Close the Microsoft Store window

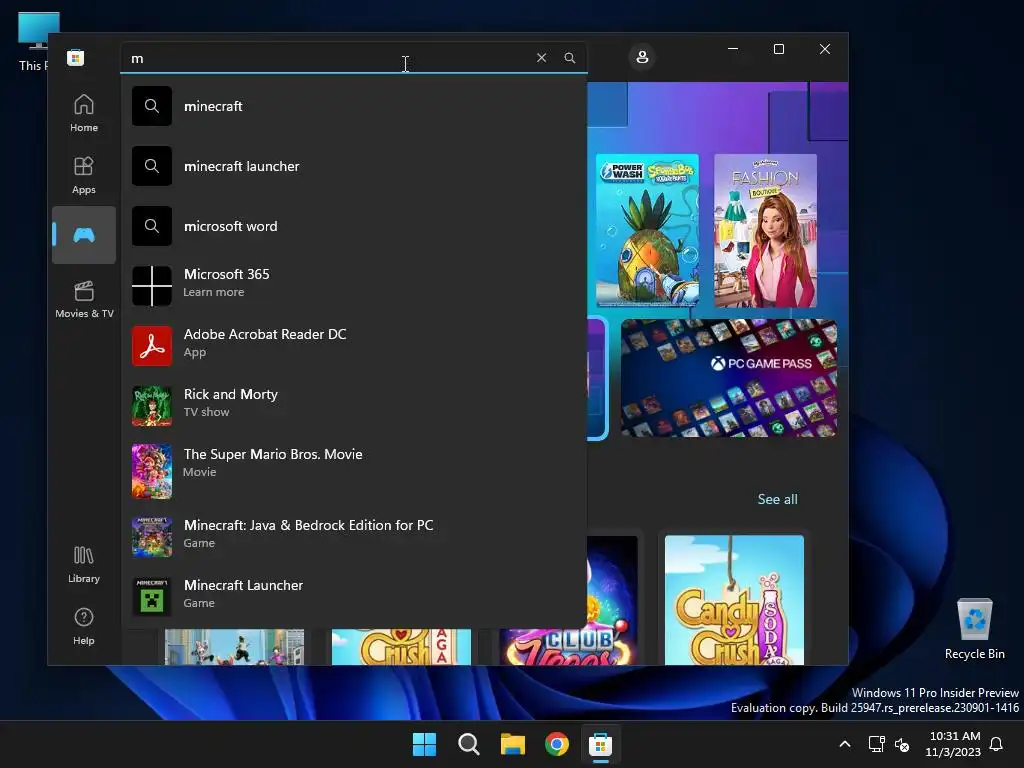point(825,49)
